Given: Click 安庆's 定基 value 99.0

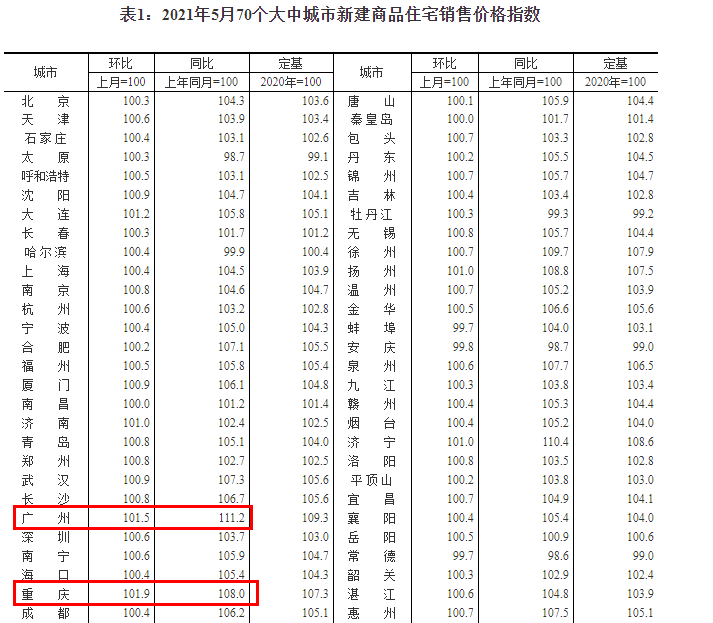Looking at the screenshot, I should [x=643, y=347].
